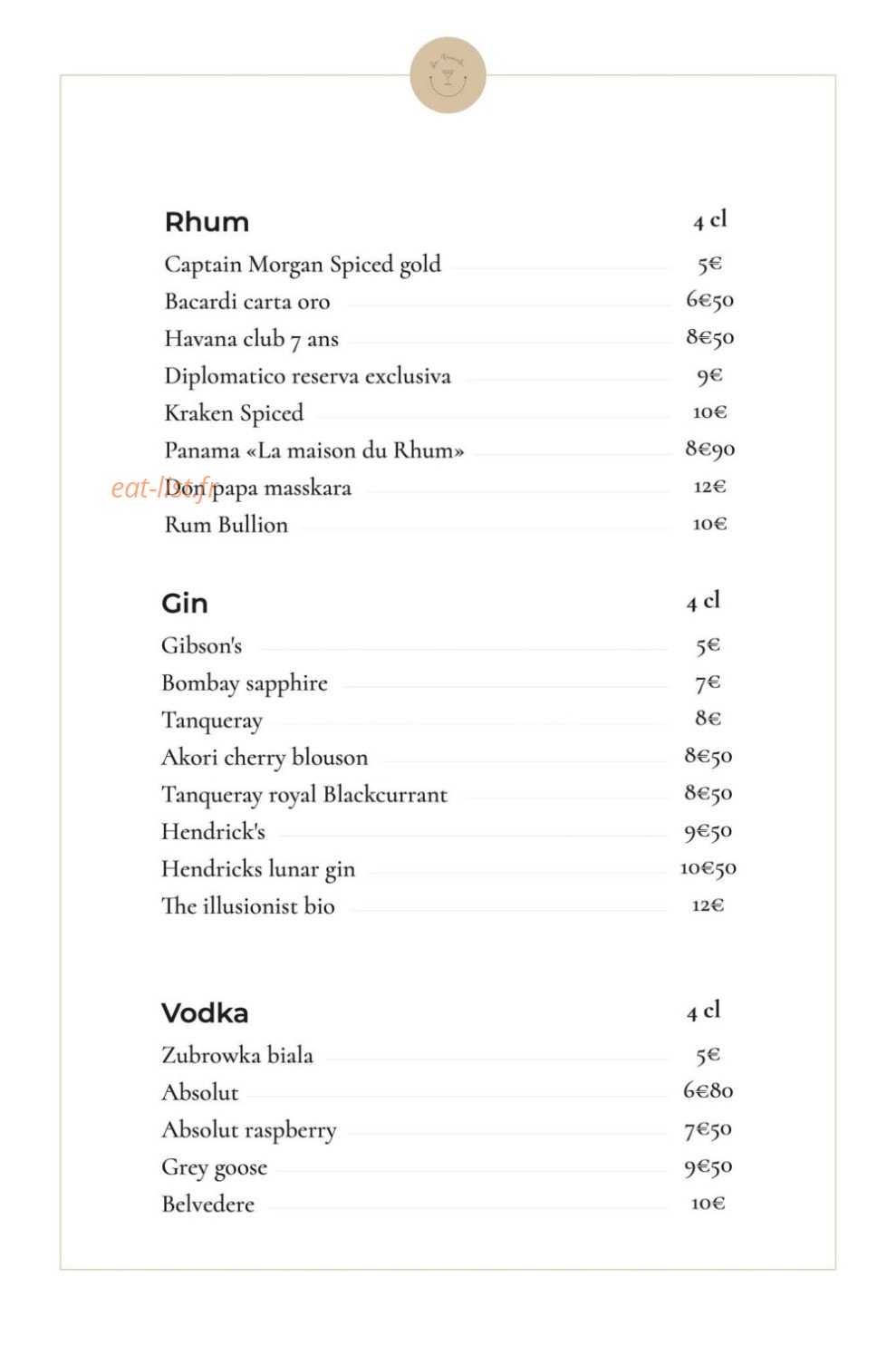Click Diplomatico reserva exclusiva item
The width and height of the screenshot is (896, 1345).
coord(307,375)
